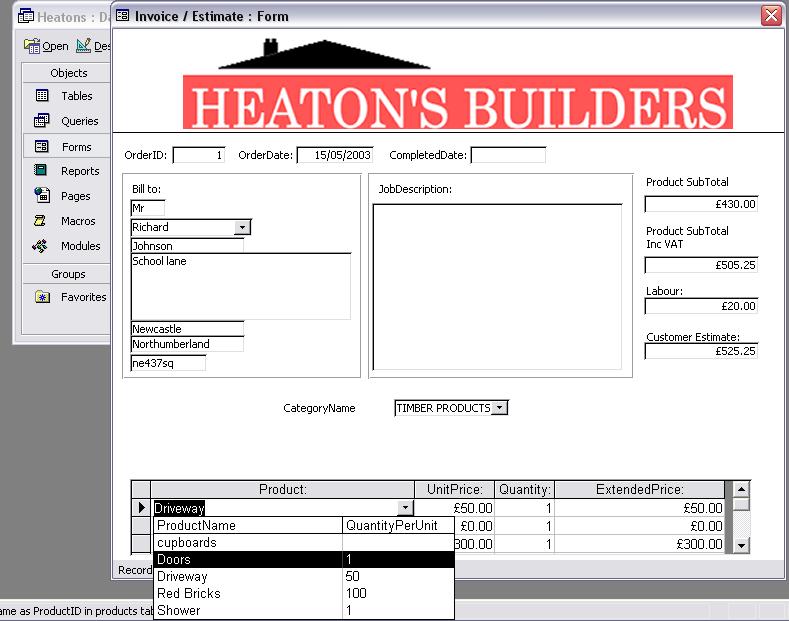Toggle the Product combo box arrow beside Driveway
Image resolution: width=789 pixels, height=621 pixels.
pos(405,508)
